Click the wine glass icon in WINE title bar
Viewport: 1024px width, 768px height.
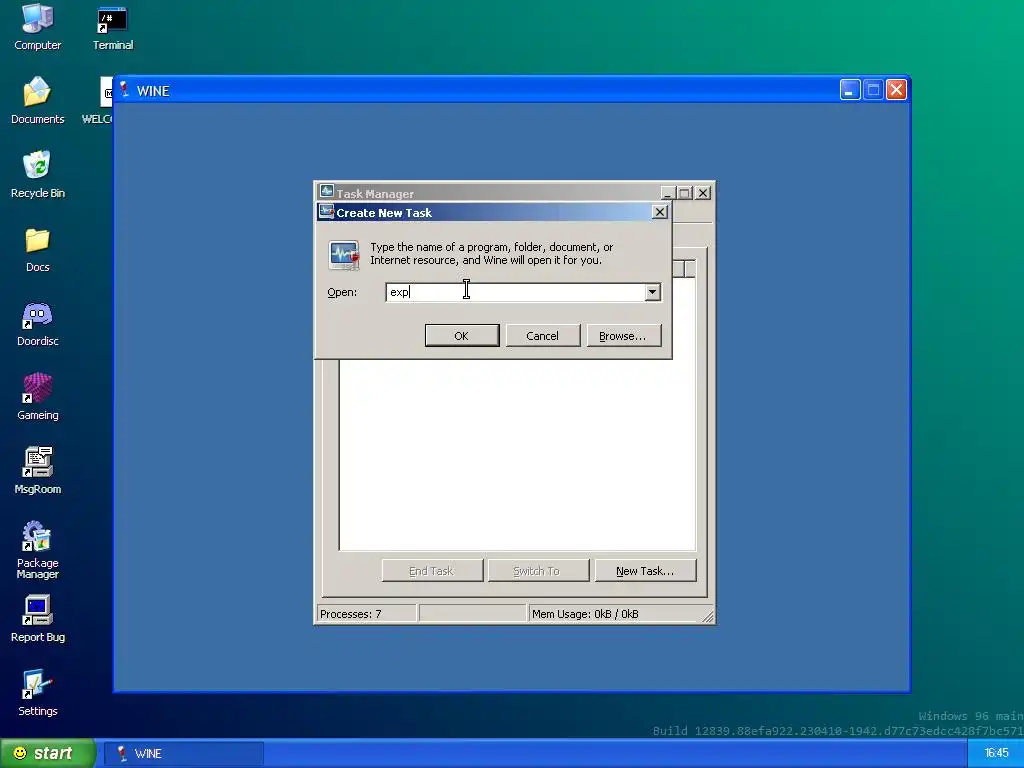[124, 90]
